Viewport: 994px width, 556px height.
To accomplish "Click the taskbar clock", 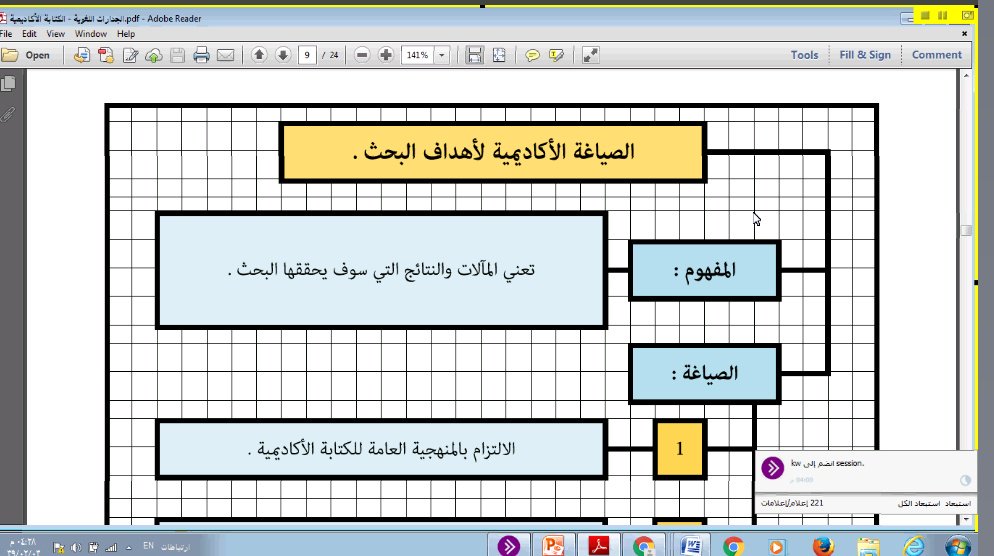I will 23,547.
